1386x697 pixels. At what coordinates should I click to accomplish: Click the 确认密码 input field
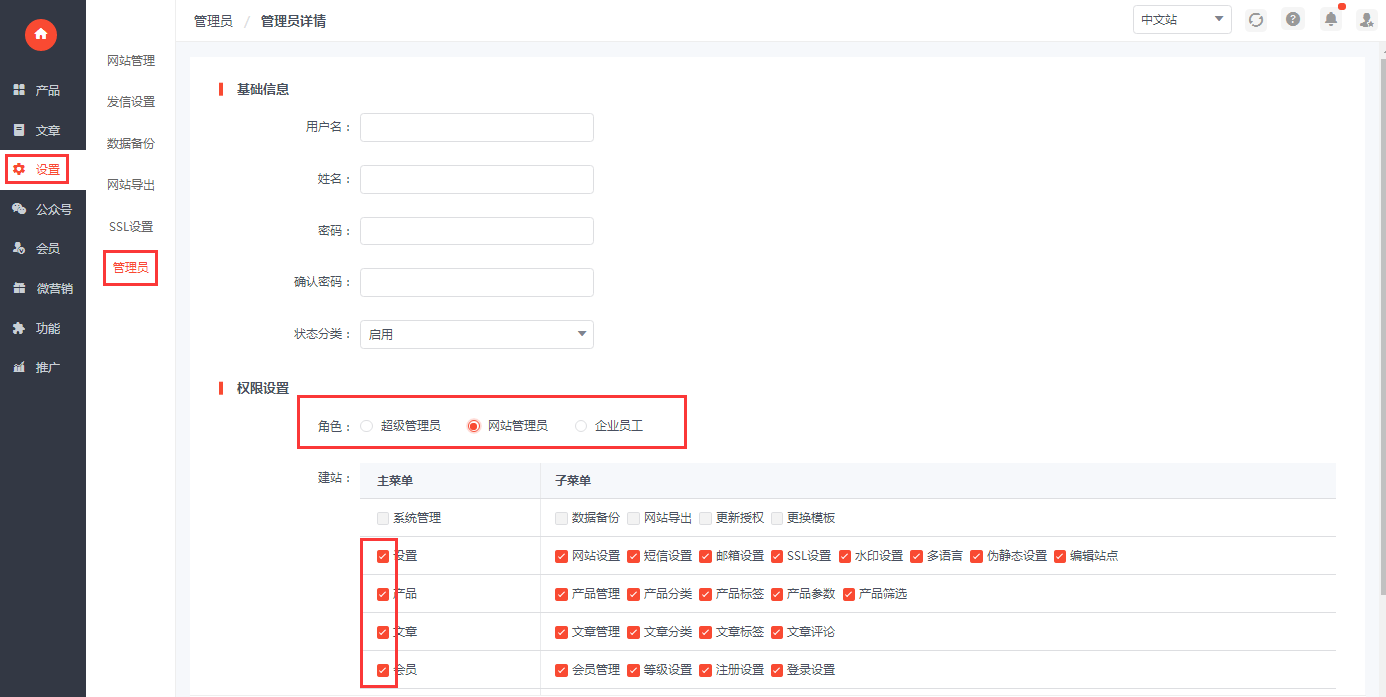(477, 282)
